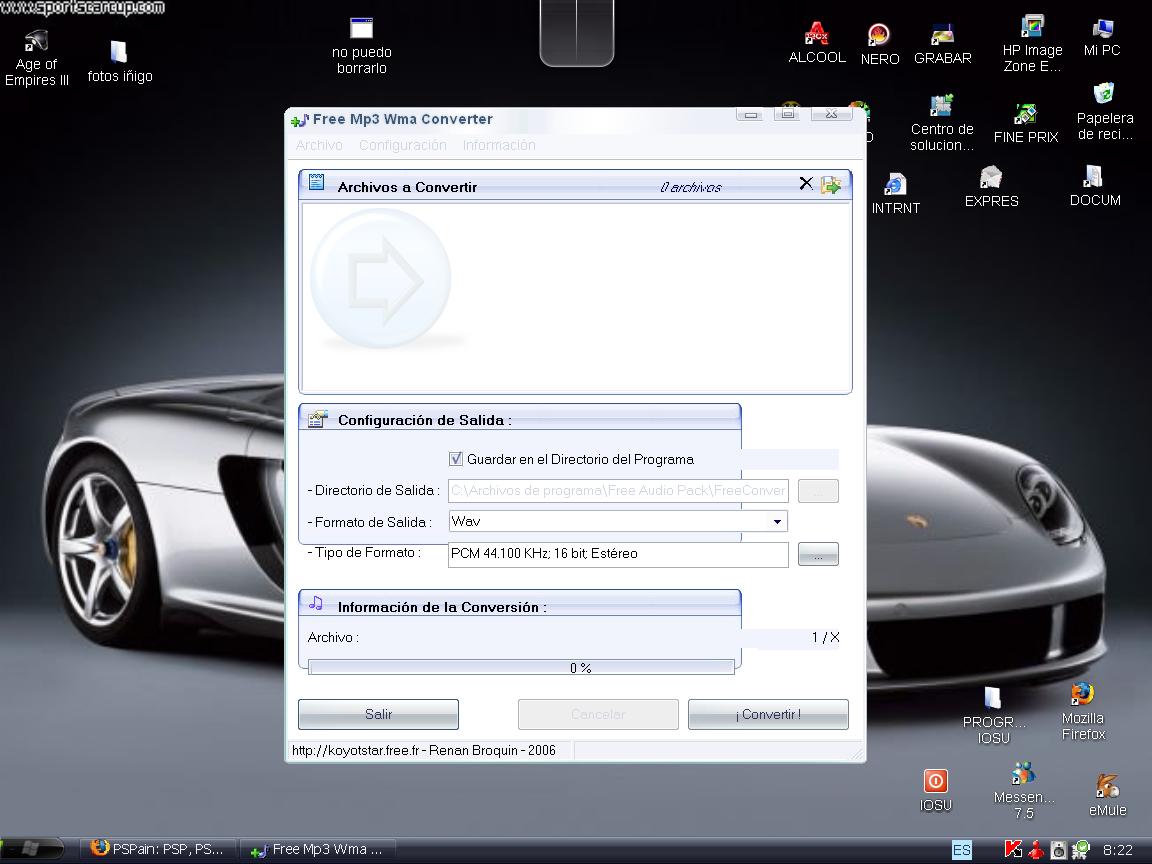
Task: Toggle Guardar en el Directorio del Programa
Action: coord(456,459)
